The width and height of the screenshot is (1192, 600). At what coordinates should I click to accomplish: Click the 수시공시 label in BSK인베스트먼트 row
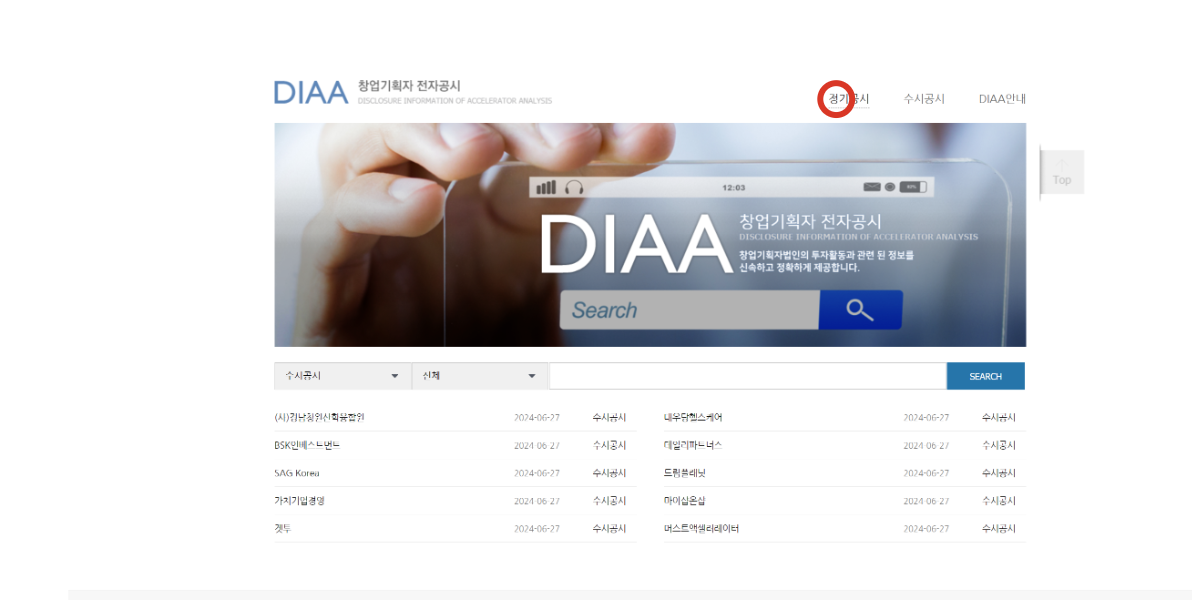click(x=609, y=445)
